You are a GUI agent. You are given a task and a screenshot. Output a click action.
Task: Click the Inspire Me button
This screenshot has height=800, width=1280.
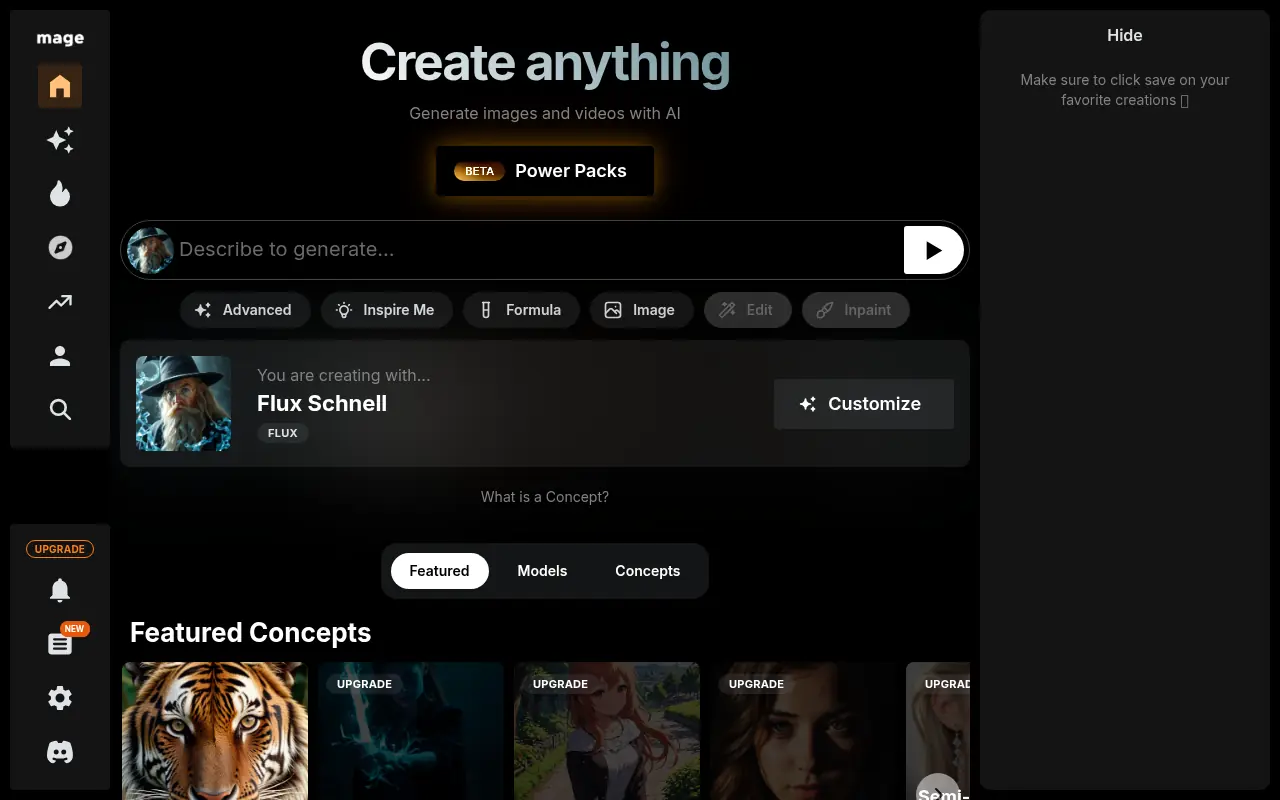[x=386, y=310]
